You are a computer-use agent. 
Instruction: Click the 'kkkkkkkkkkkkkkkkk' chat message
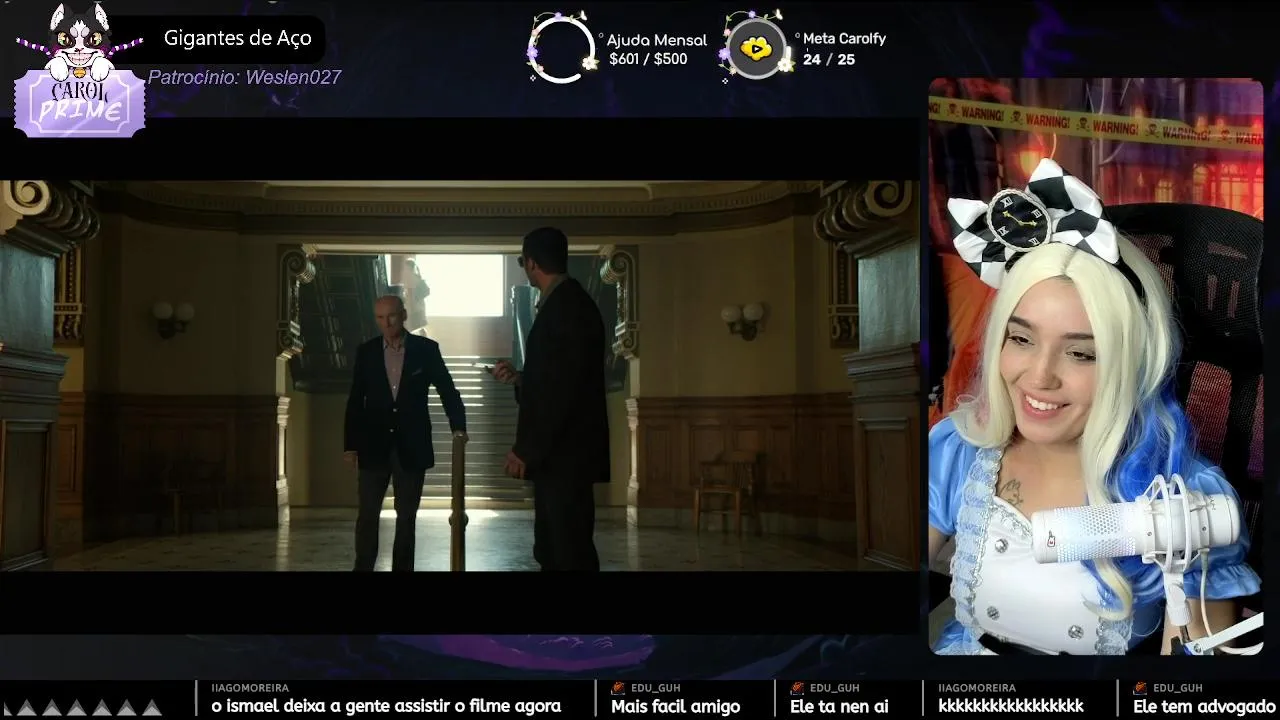pos(1011,706)
